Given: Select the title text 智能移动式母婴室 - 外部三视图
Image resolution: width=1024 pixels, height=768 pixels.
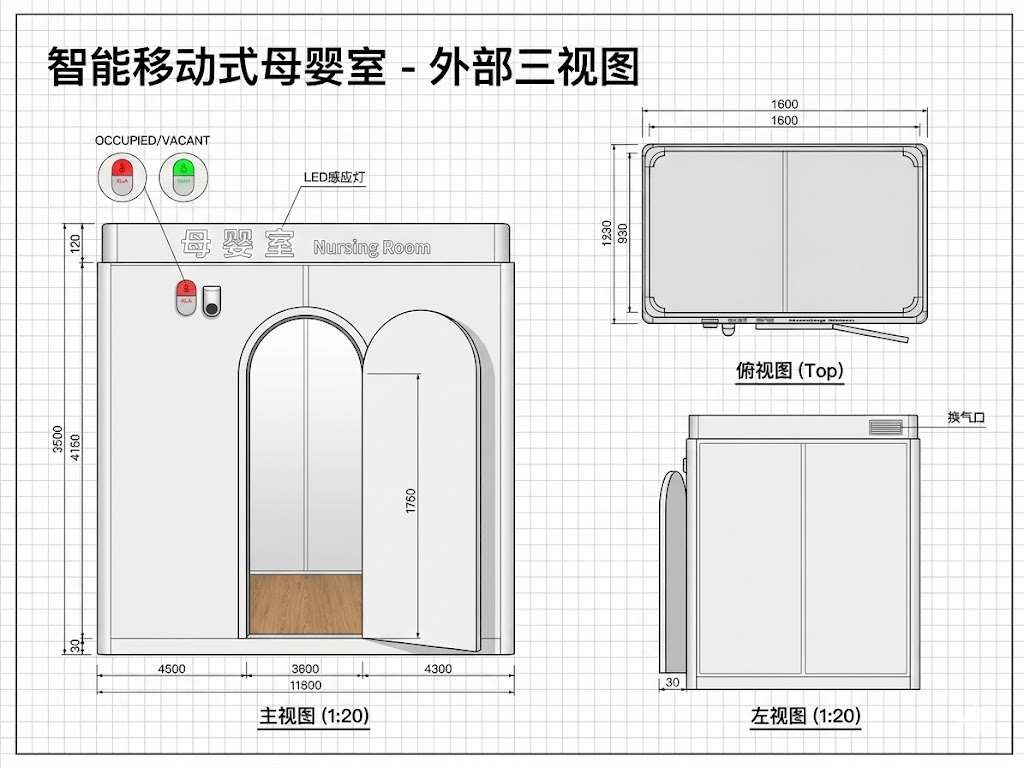Looking at the screenshot, I should click(x=343, y=67).
